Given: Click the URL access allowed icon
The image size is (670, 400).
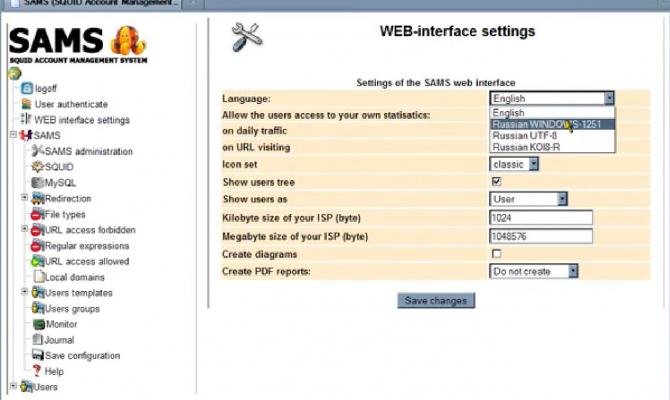Looking at the screenshot, I should click(x=38, y=261).
